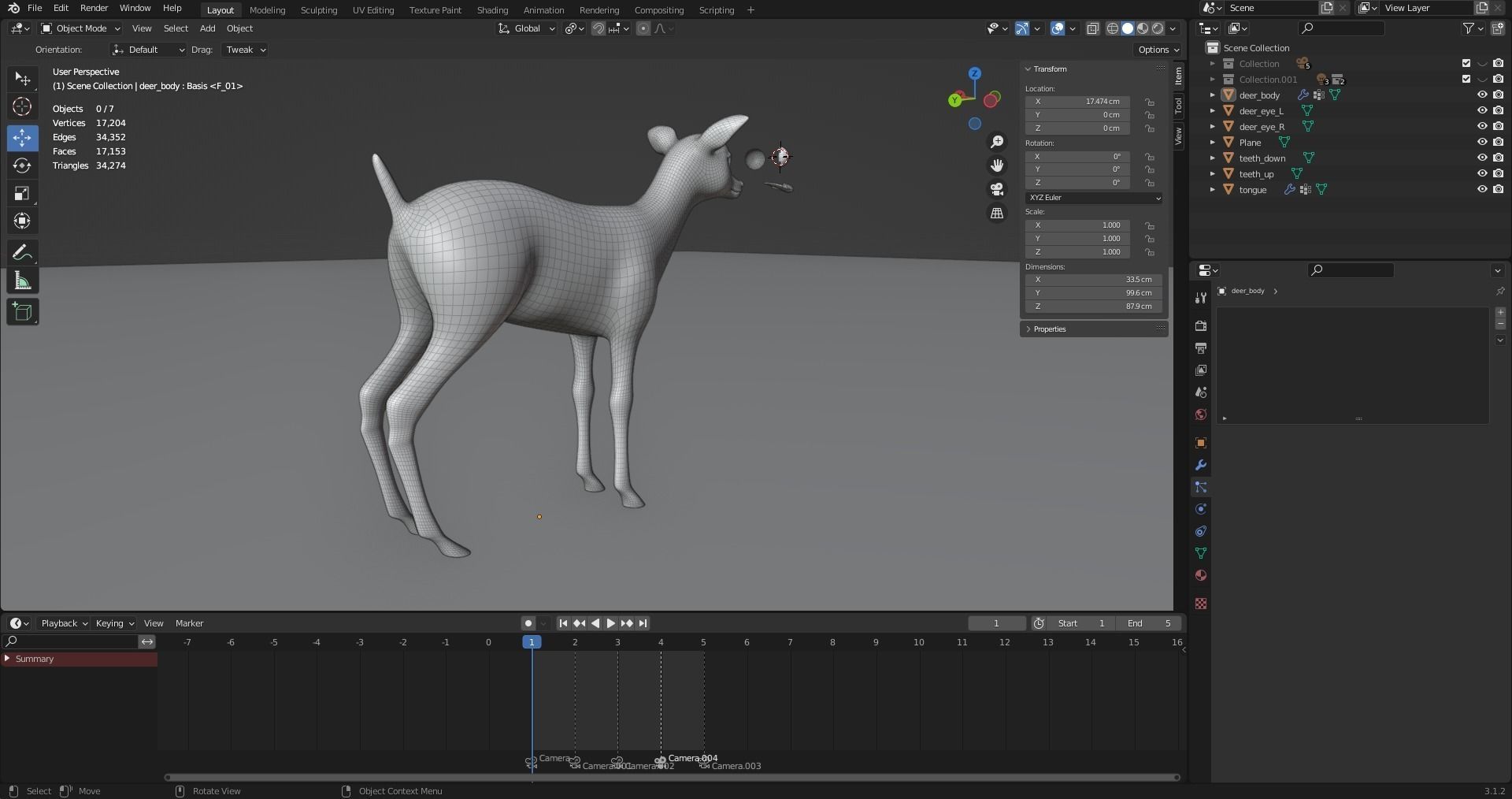Hide tongue in viewport

point(1482,190)
